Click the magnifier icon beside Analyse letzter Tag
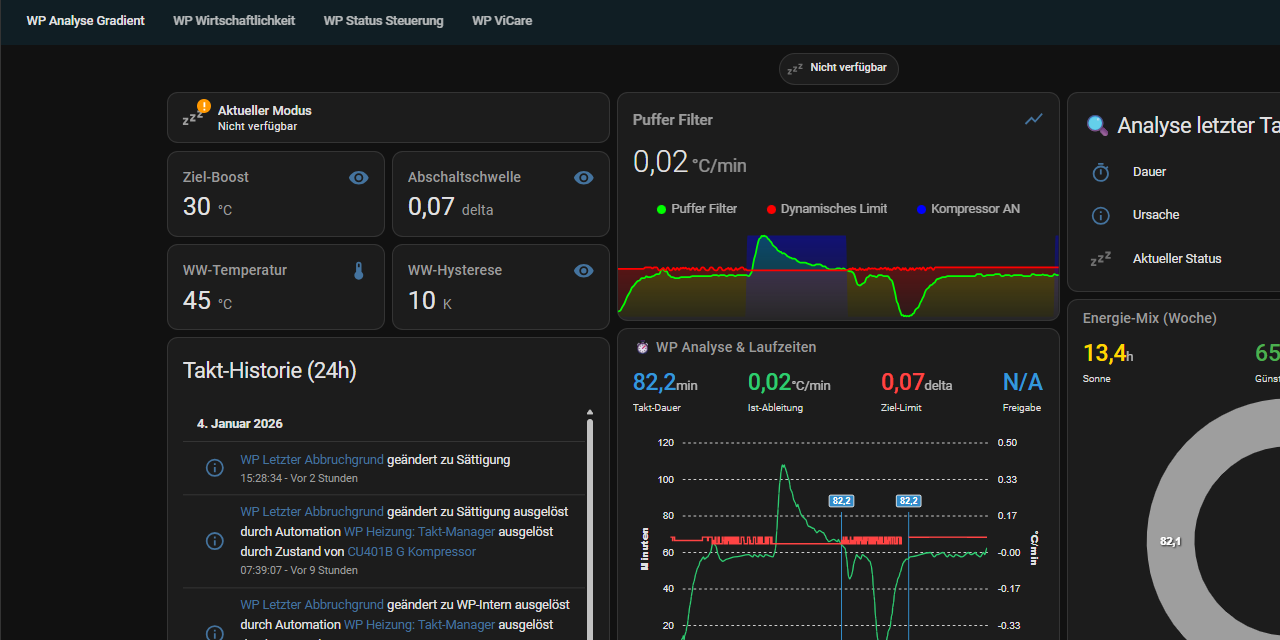This screenshot has height=640, width=1280. click(x=1096, y=125)
